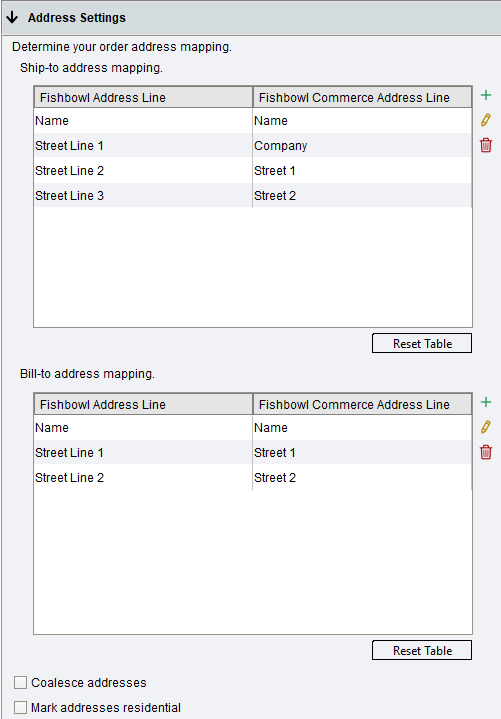Select Bill-to row Street Line 2
Screen dimensions: 501x719
coord(253,478)
